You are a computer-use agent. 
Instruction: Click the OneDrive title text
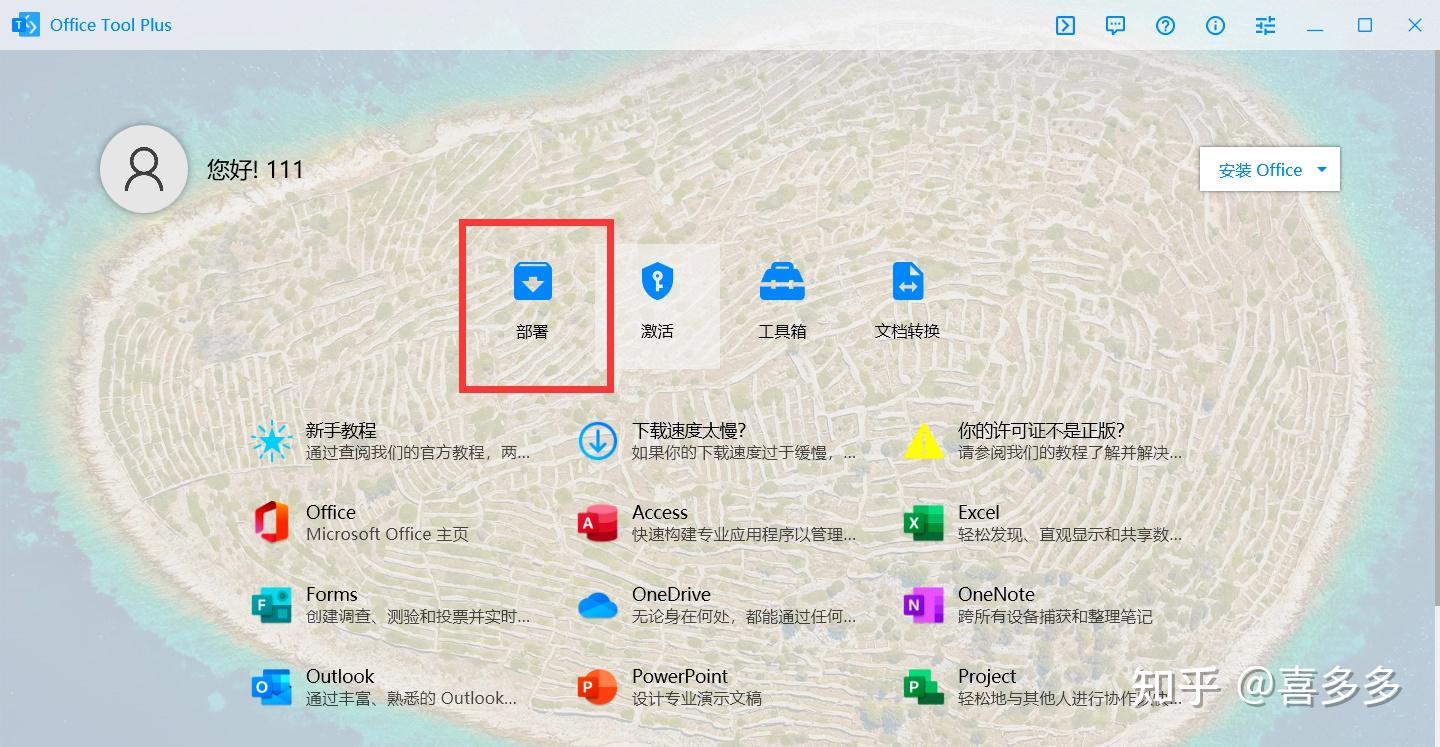click(671, 594)
